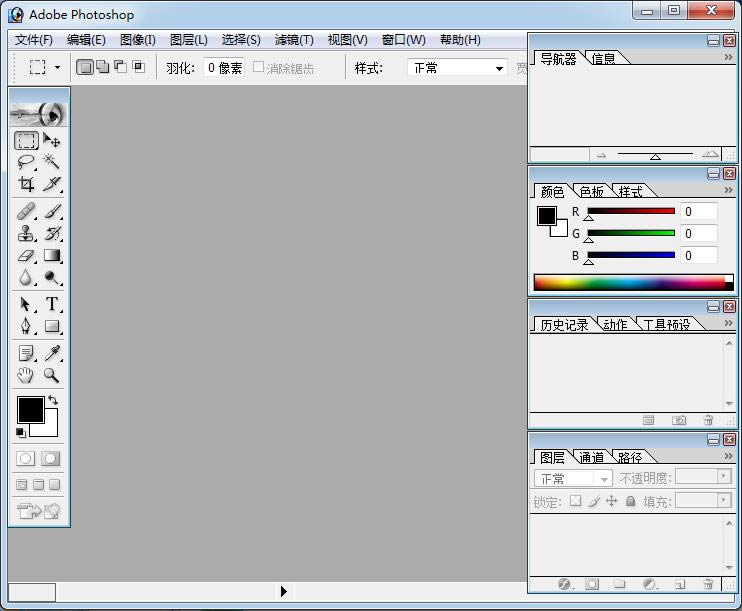Select the Slice tool

[52, 184]
